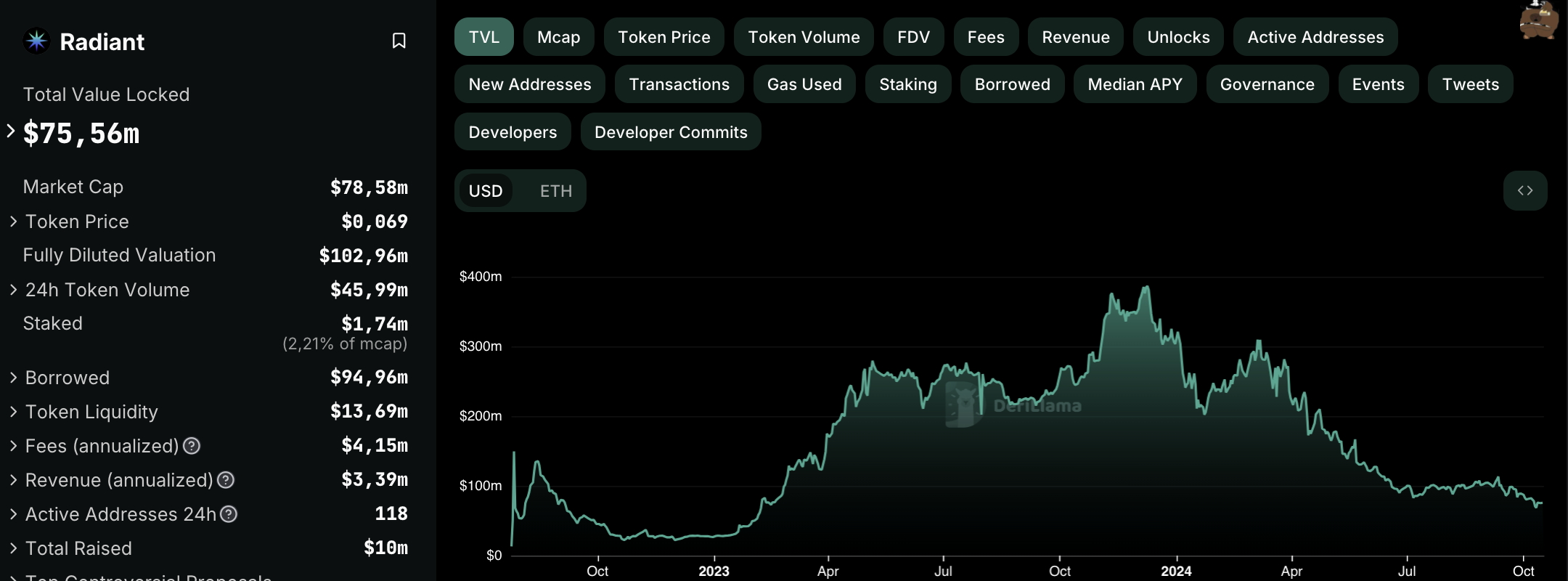Toggle Governance chart metric
This screenshot has width=1568, height=581.
[x=1267, y=84]
